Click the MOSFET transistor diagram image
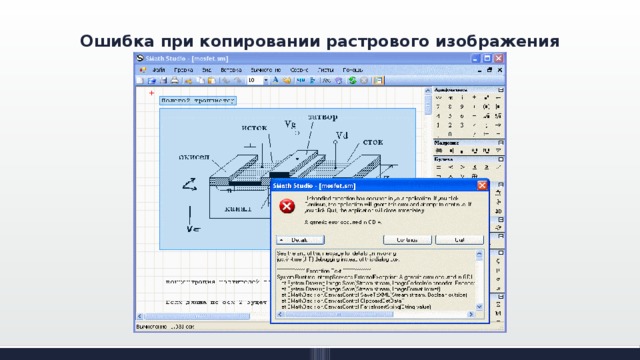 click(x=287, y=179)
